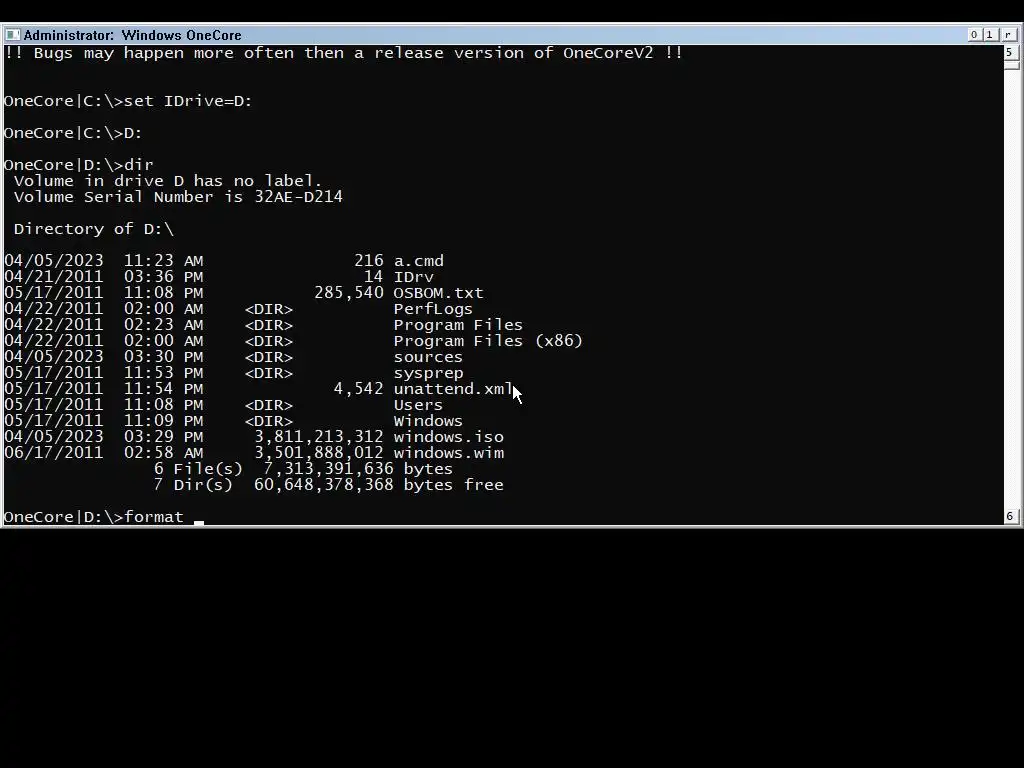This screenshot has height=768, width=1024.
Task: Click the Windows directory name
Action: (428, 421)
